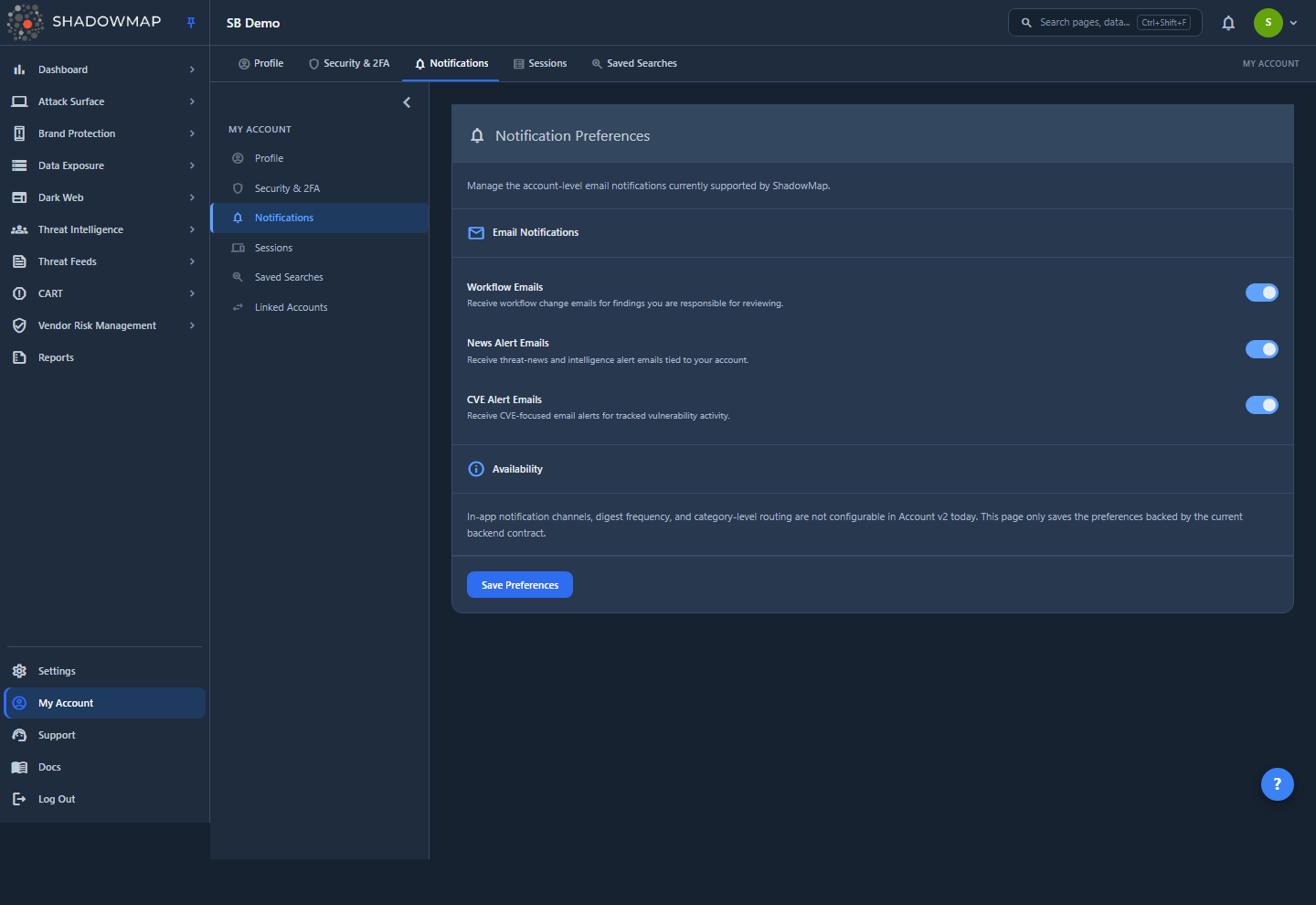
Task: Unpin the sidebar with the pin icon
Action: coord(191,23)
